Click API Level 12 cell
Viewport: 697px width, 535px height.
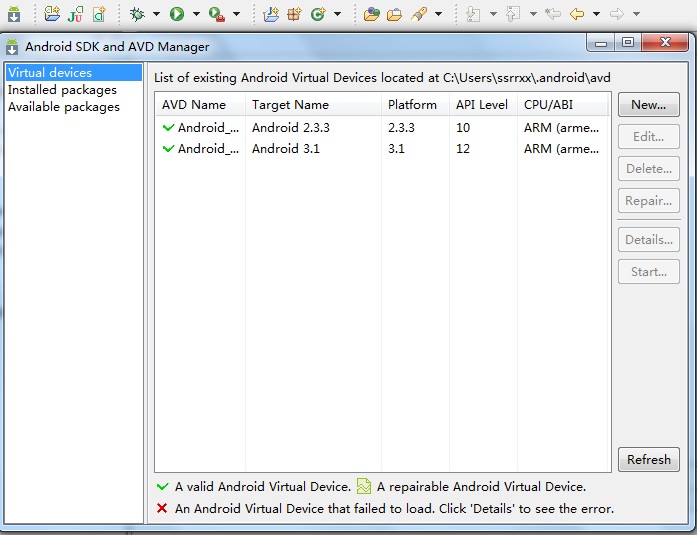click(x=463, y=149)
